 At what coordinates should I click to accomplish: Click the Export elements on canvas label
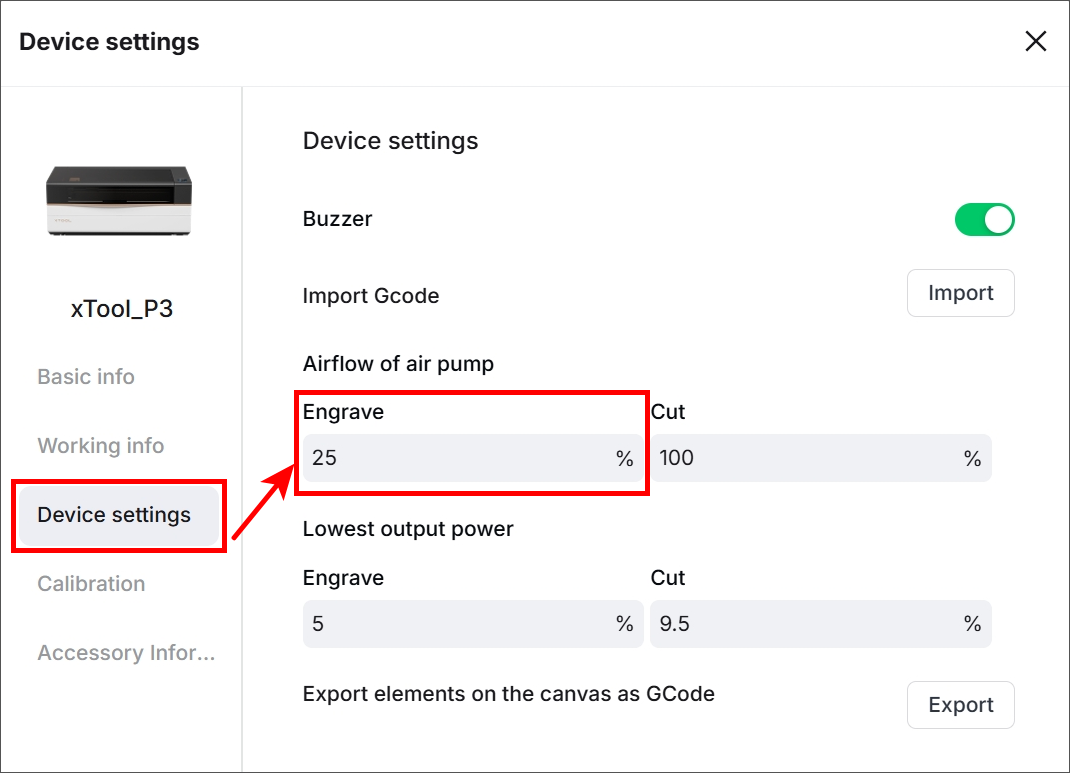pyautogui.click(x=508, y=694)
